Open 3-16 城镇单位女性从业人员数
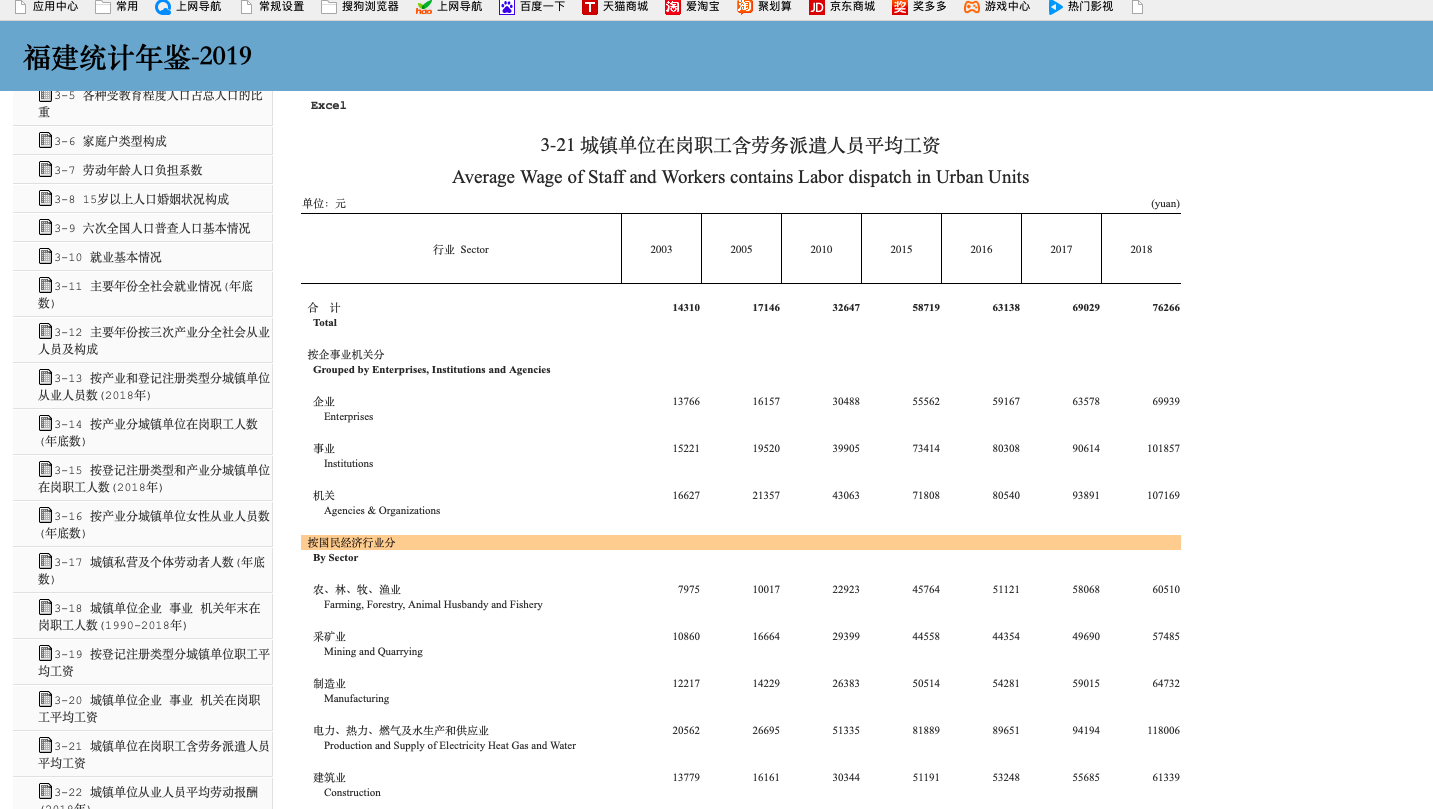The width and height of the screenshot is (1433, 809). coord(154,524)
